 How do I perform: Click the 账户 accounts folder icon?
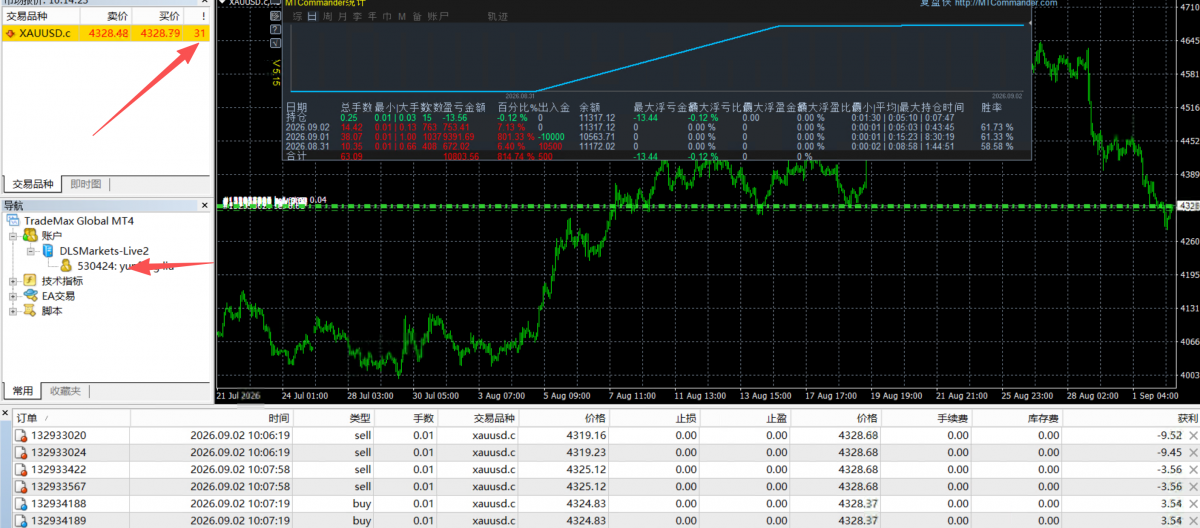point(30,235)
